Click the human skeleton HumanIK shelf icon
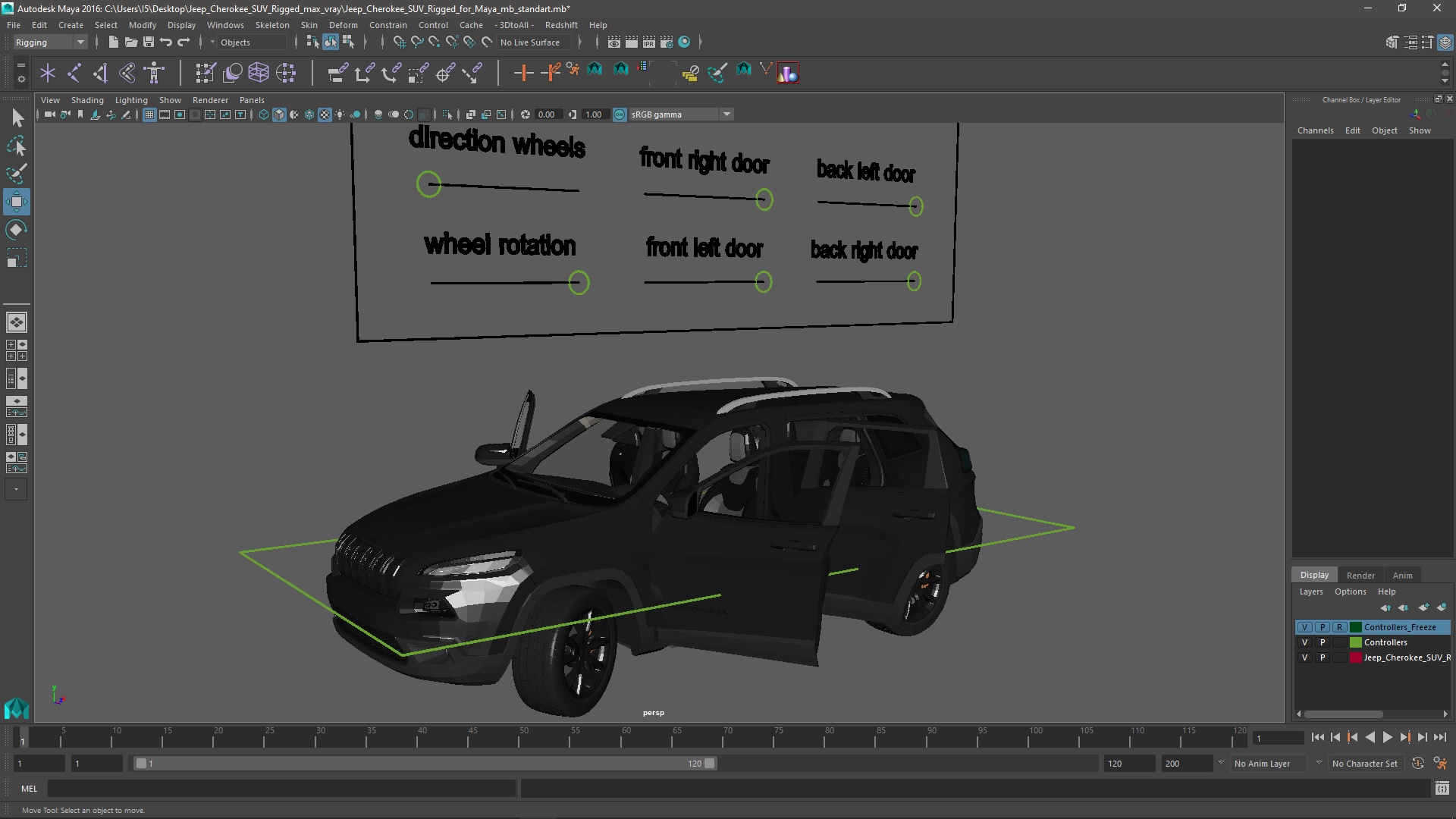The image size is (1456, 819). click(x=155, y=73)
